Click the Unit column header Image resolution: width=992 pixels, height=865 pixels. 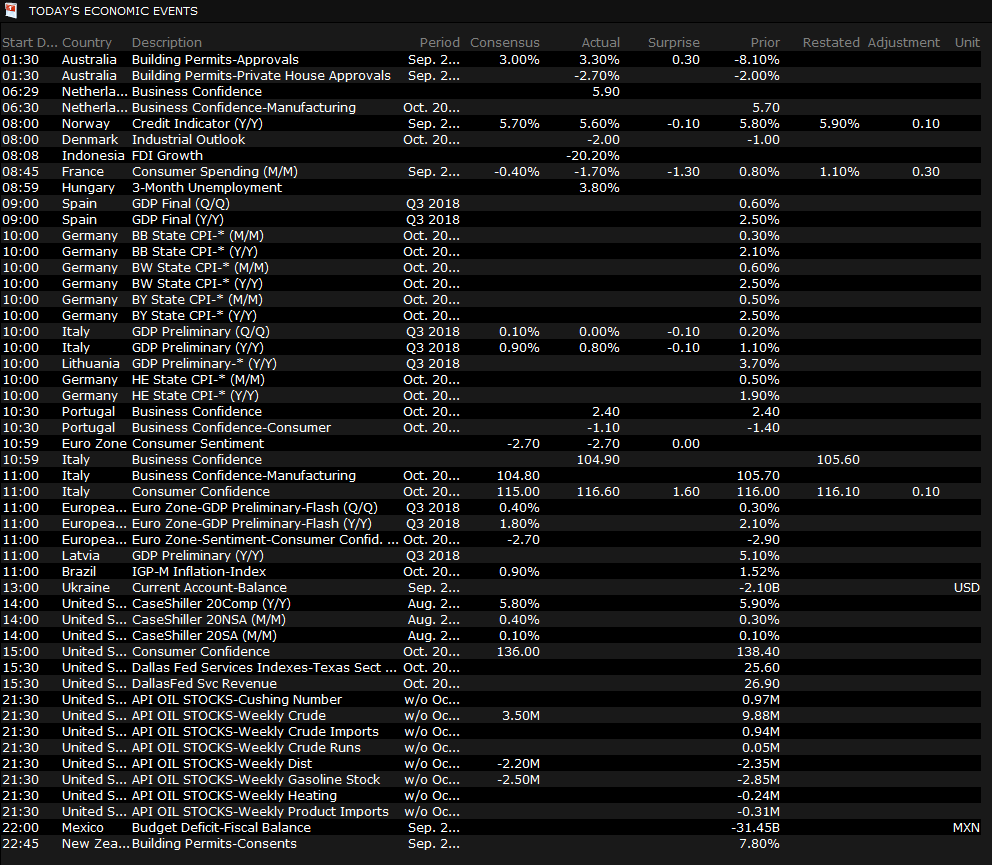coord(967,43)
